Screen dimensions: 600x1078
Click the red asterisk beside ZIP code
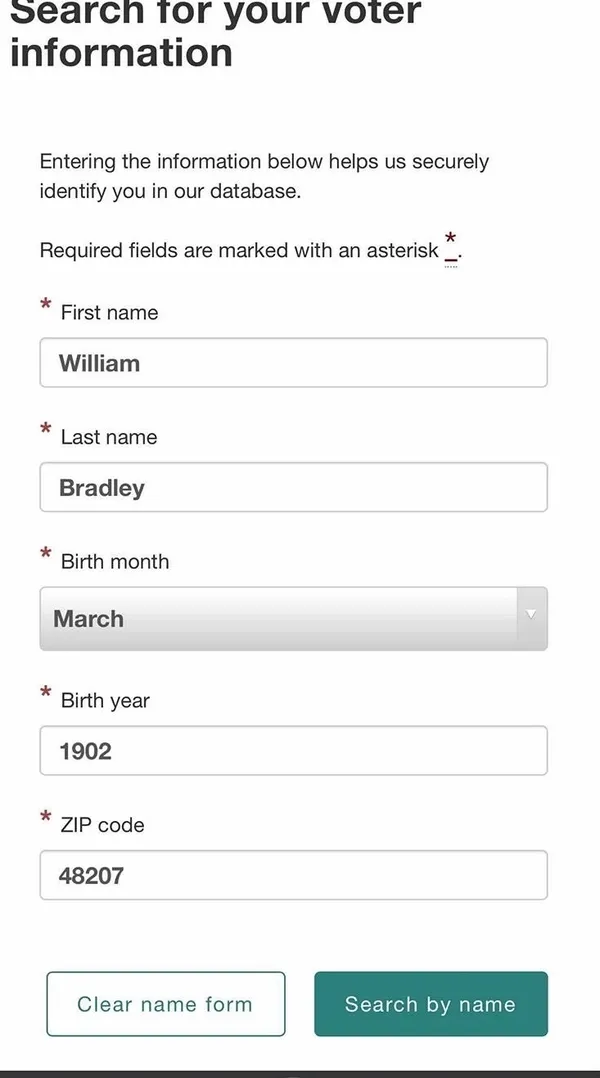pos(46,817)
